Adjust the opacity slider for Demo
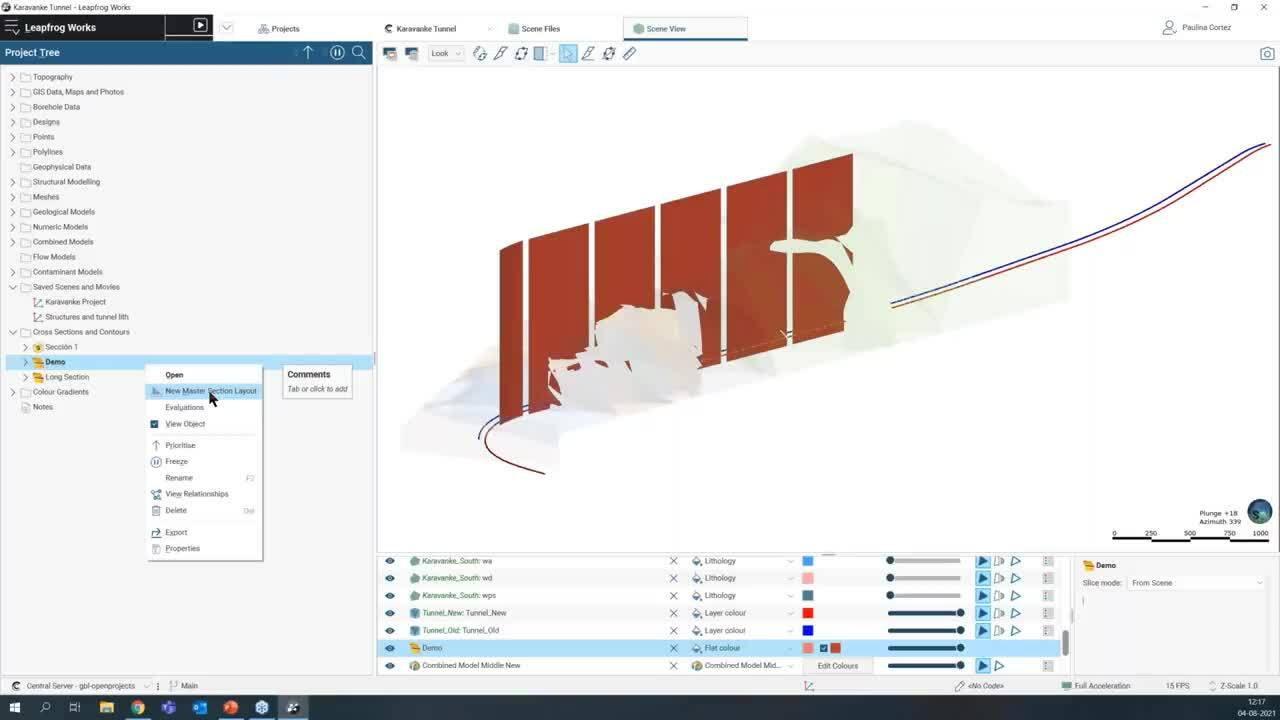Image resolution: width=1280 pixels, height=720 pixels. pyautogui.click(x=925, y=648)
